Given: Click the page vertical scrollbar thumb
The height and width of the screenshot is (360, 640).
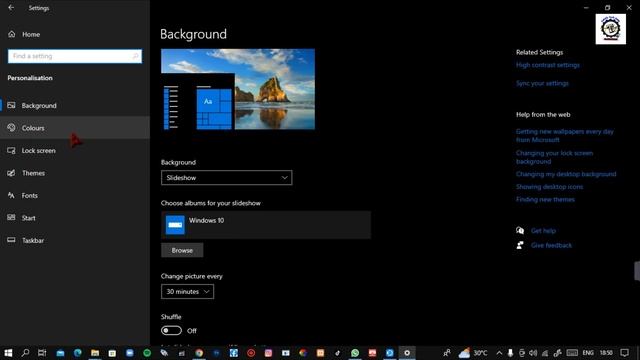Looking at the screenshot, I should coord(637,271).
